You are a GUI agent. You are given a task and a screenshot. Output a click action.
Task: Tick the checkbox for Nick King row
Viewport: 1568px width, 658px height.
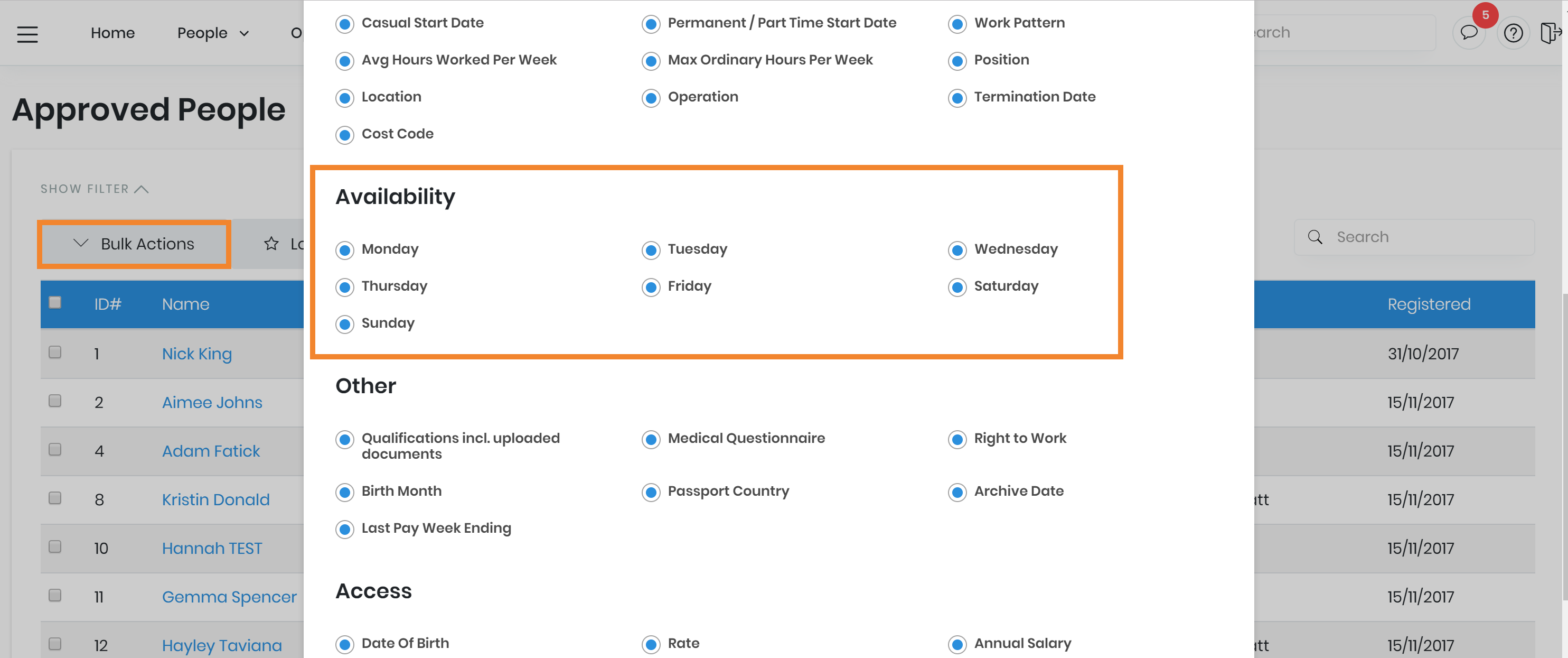[55, 352]
